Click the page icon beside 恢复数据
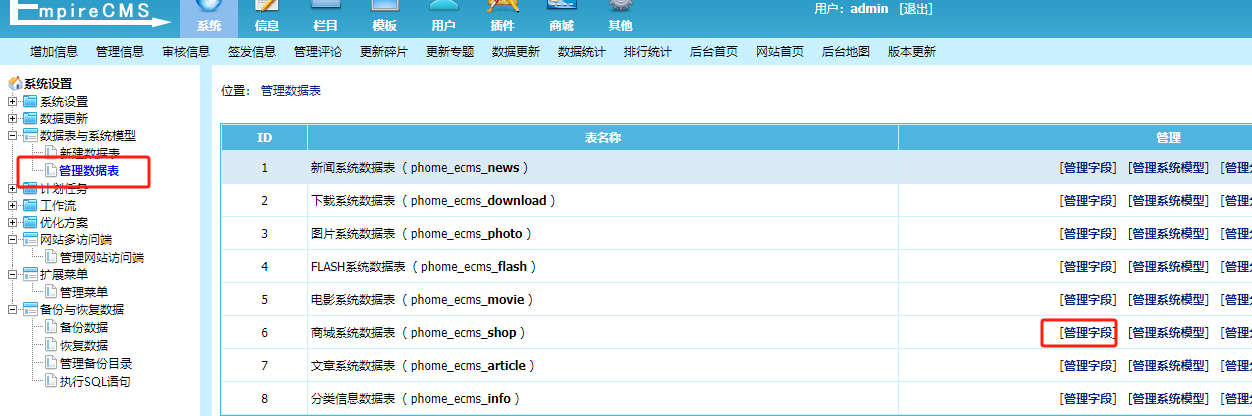This screenshot has width=1252, height=416. [x=51, y=345]
